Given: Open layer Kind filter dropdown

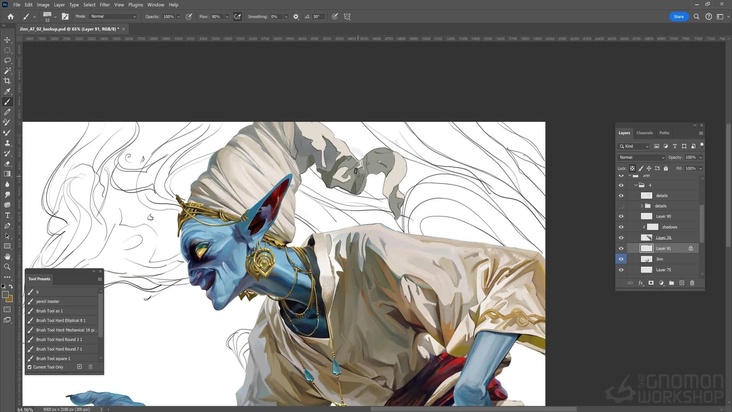Looking at the screenshot, I should (633, 146).
